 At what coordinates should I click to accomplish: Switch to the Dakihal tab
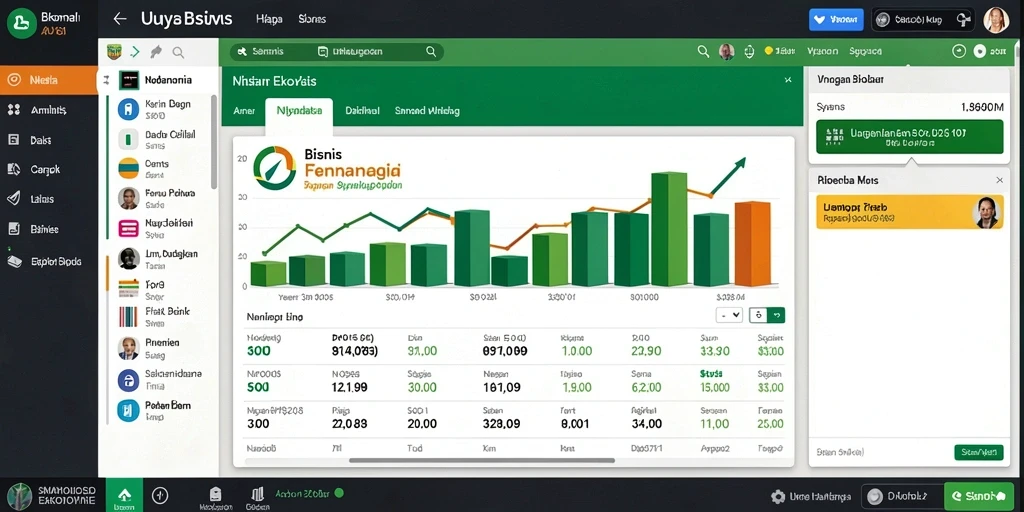(x=362, y=111)
